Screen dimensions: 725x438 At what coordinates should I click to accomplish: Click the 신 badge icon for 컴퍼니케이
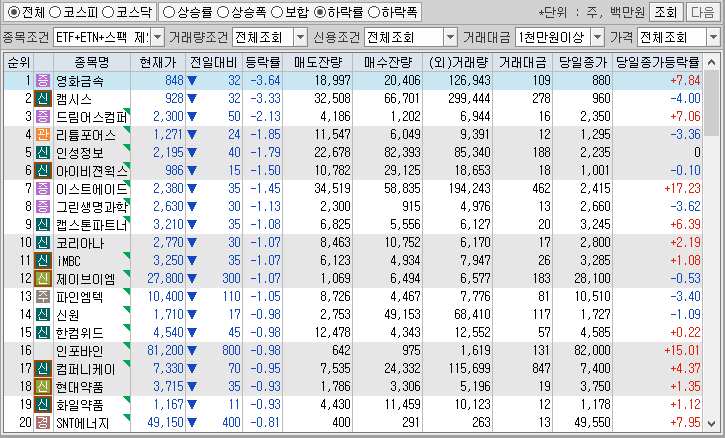(43, 369)
